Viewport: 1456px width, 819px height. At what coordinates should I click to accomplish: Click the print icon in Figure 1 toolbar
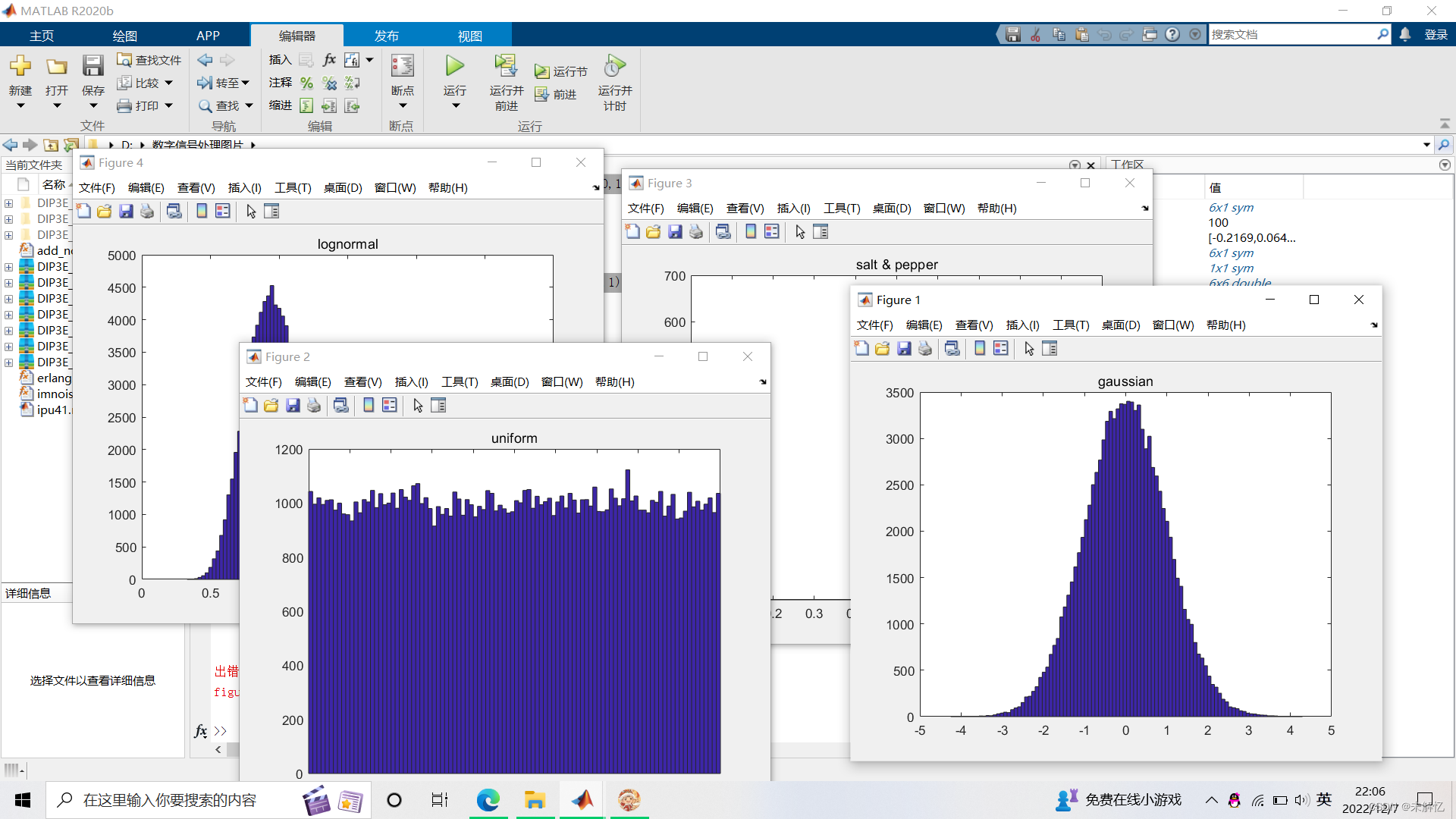click(x=925, y=349)
